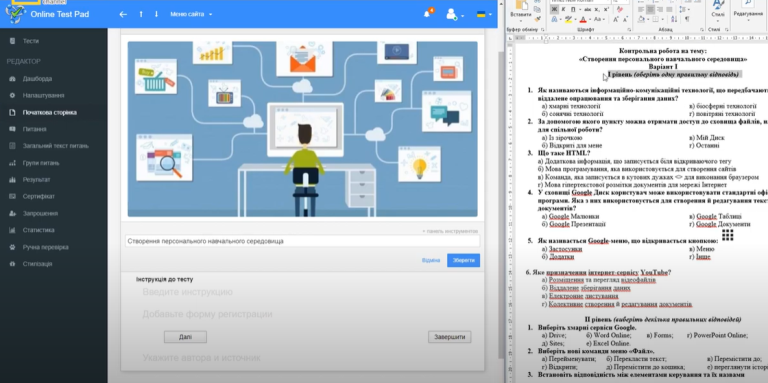Image resolution: width=768 pixels, height=383 pixels.
Task: Open Налаштування in the sidebar
Action: click(43, 96)
